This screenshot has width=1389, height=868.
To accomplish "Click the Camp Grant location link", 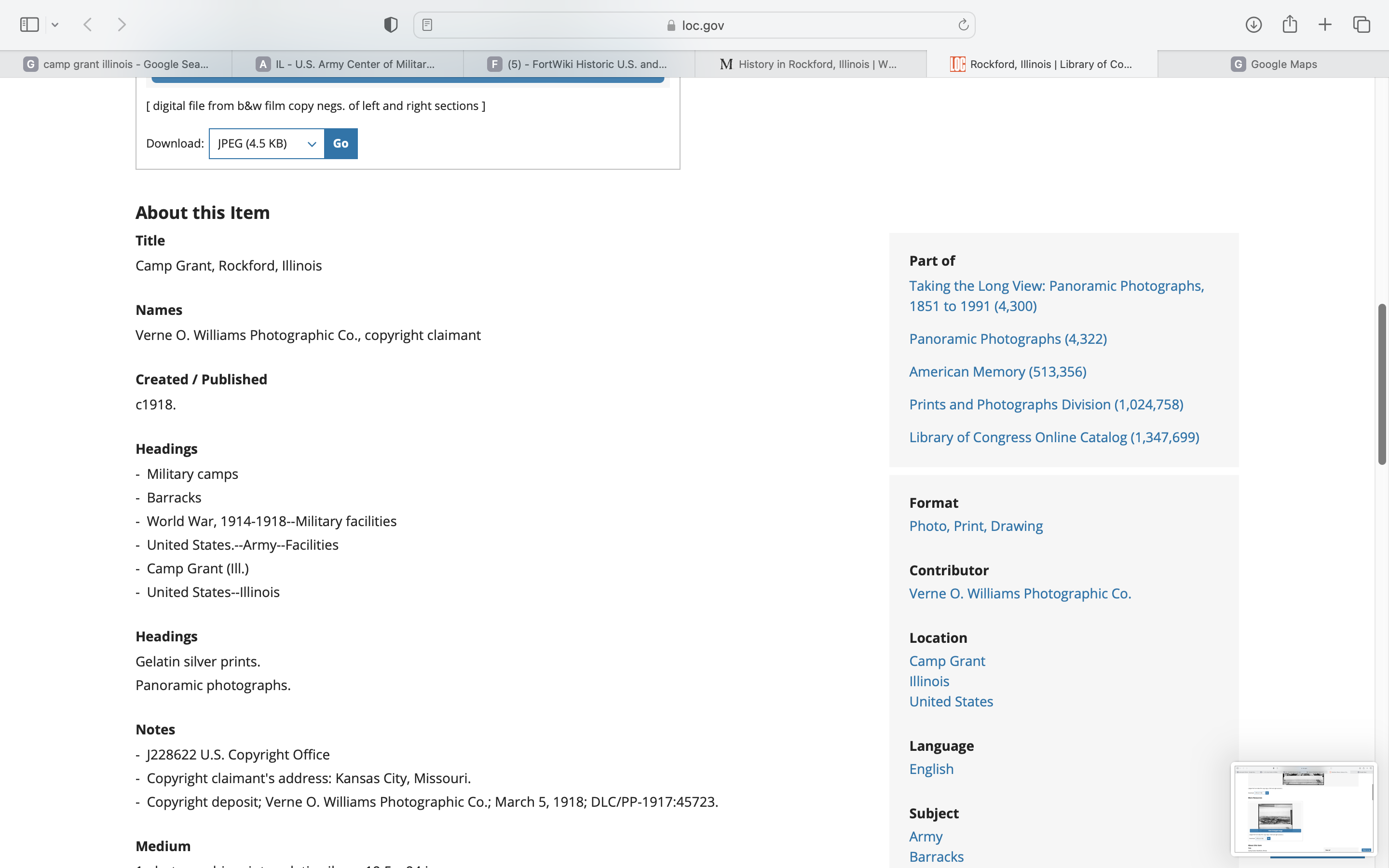I will [x=947, y=661].
